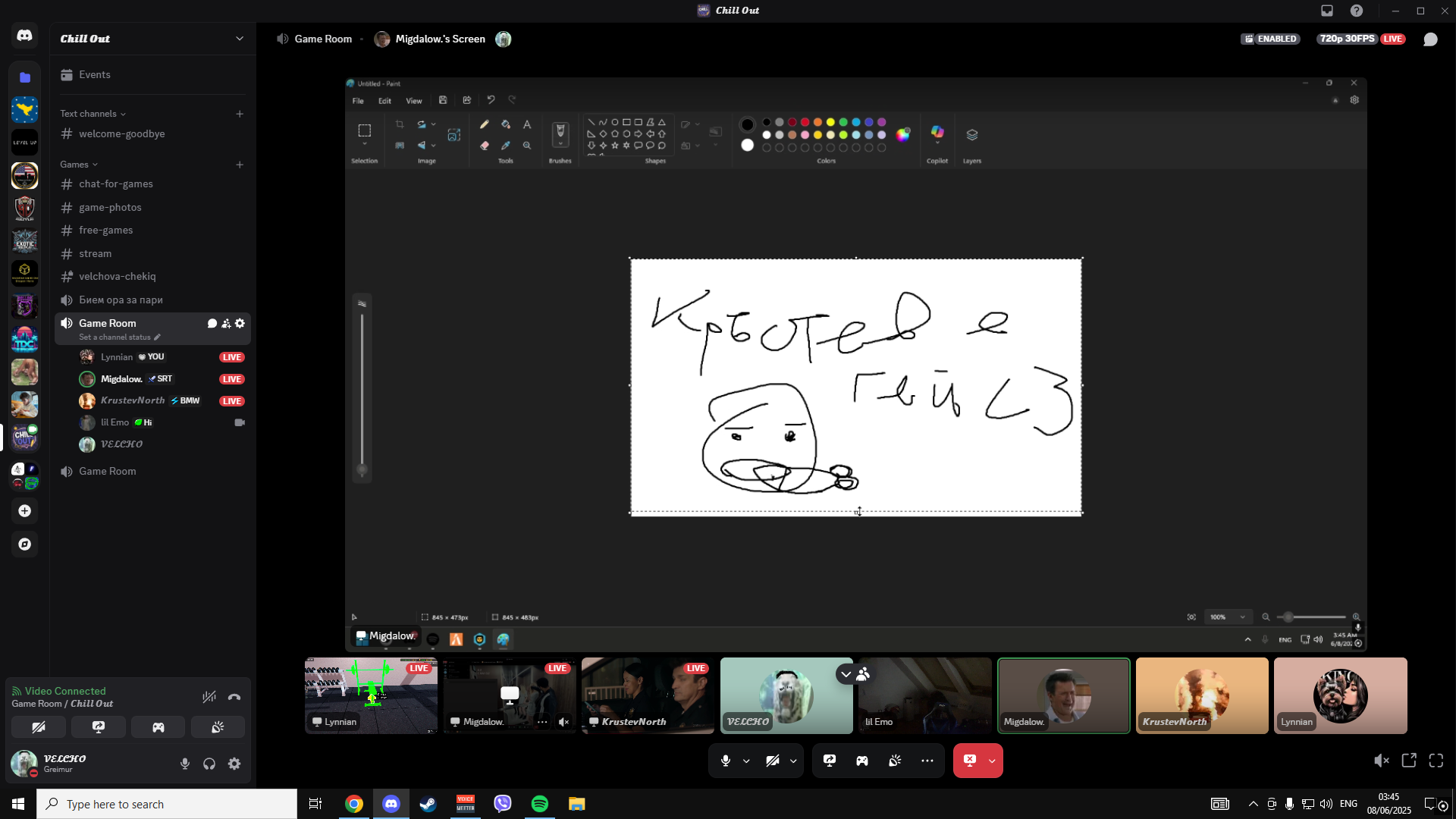Screen dimensions: 1456x819
Task: Disconnect using the hang-up phone icon
Action: point(234,697)
